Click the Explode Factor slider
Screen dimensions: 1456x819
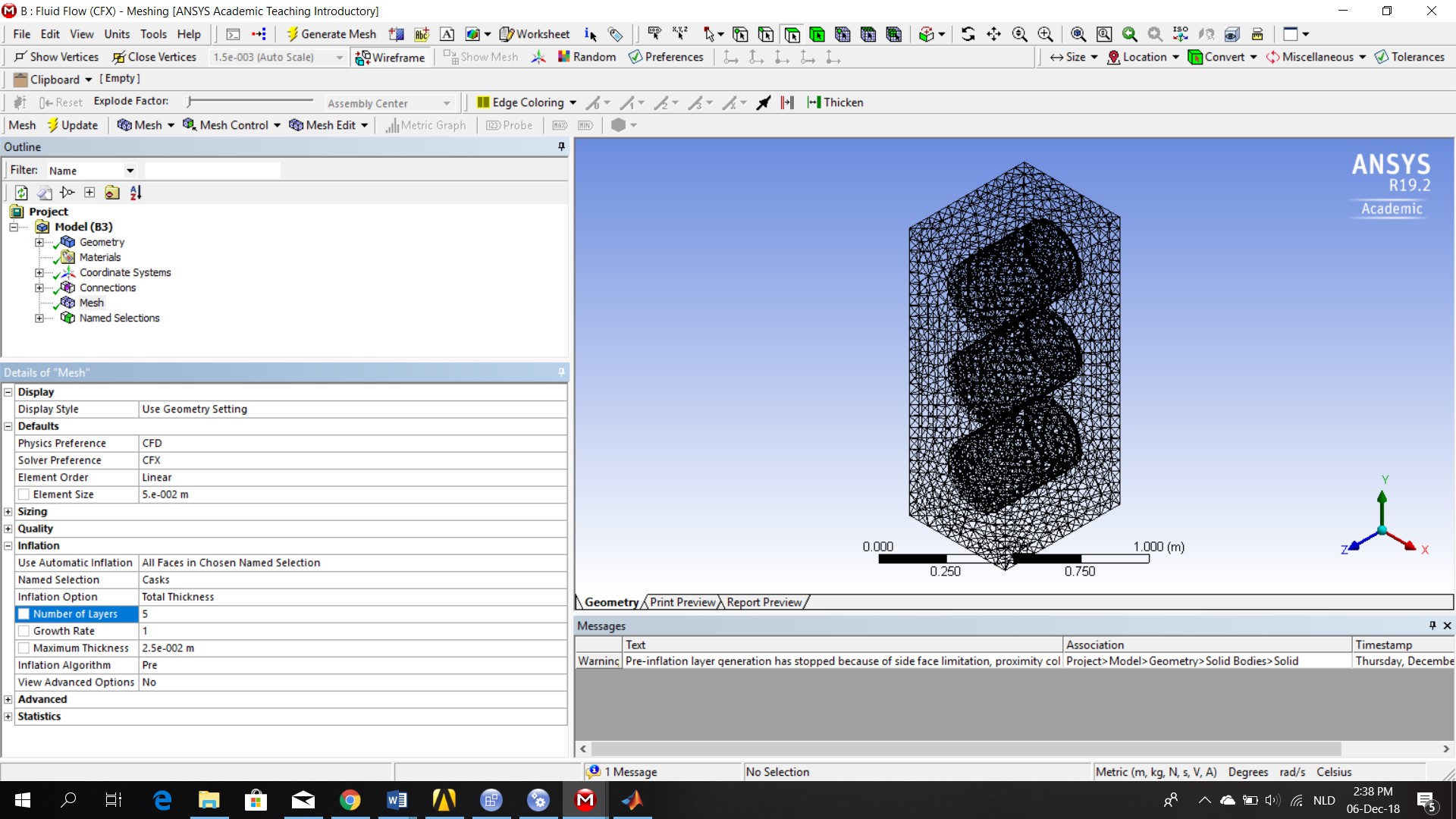pyautogui.click(x=250, y=101)
